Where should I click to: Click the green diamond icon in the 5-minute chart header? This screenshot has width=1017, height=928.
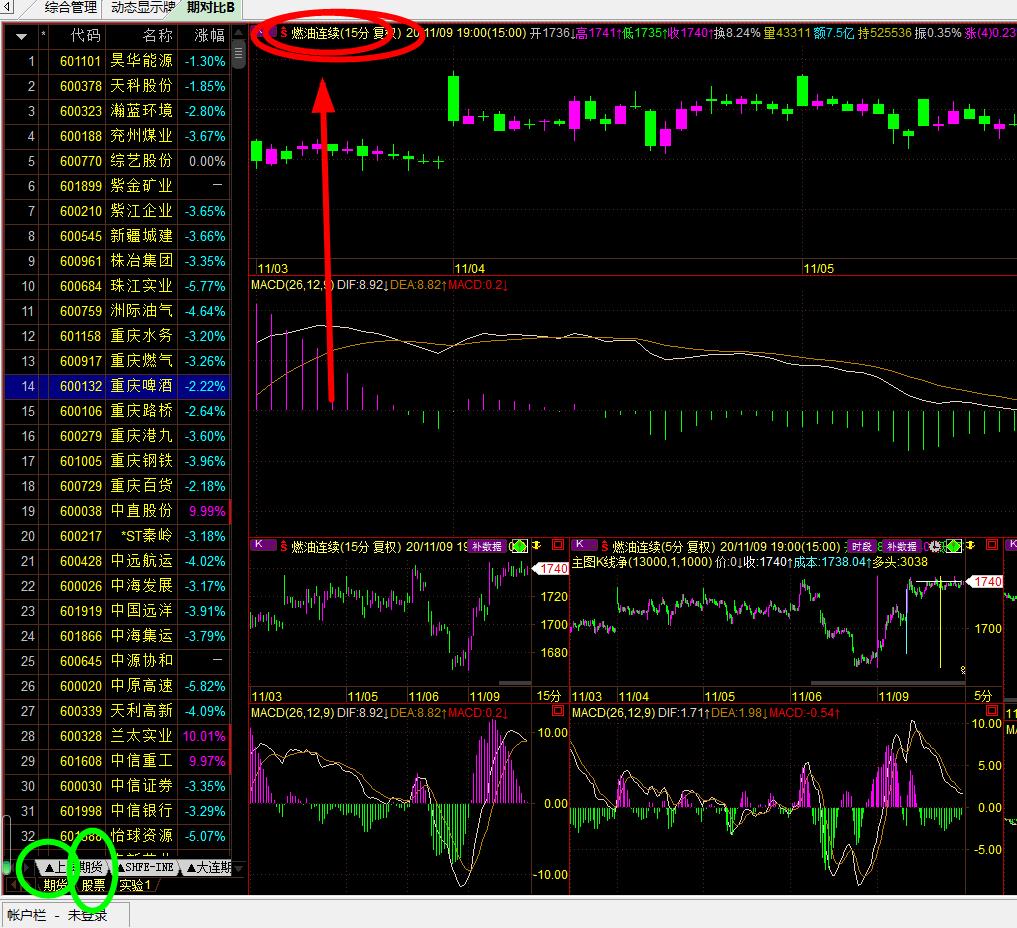pyautogui.click(x=953, y=546)
